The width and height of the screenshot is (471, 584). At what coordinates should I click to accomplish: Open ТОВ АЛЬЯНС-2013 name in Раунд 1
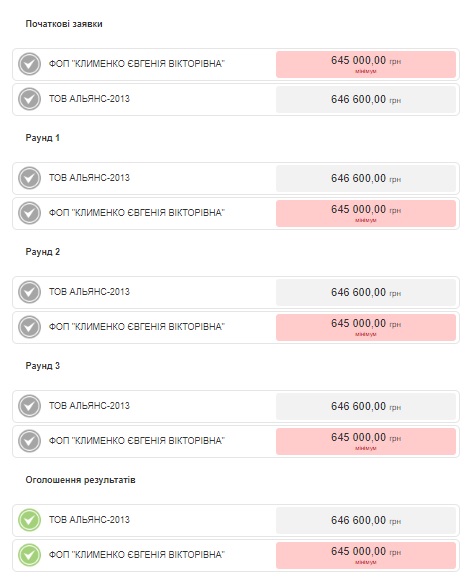89,178
